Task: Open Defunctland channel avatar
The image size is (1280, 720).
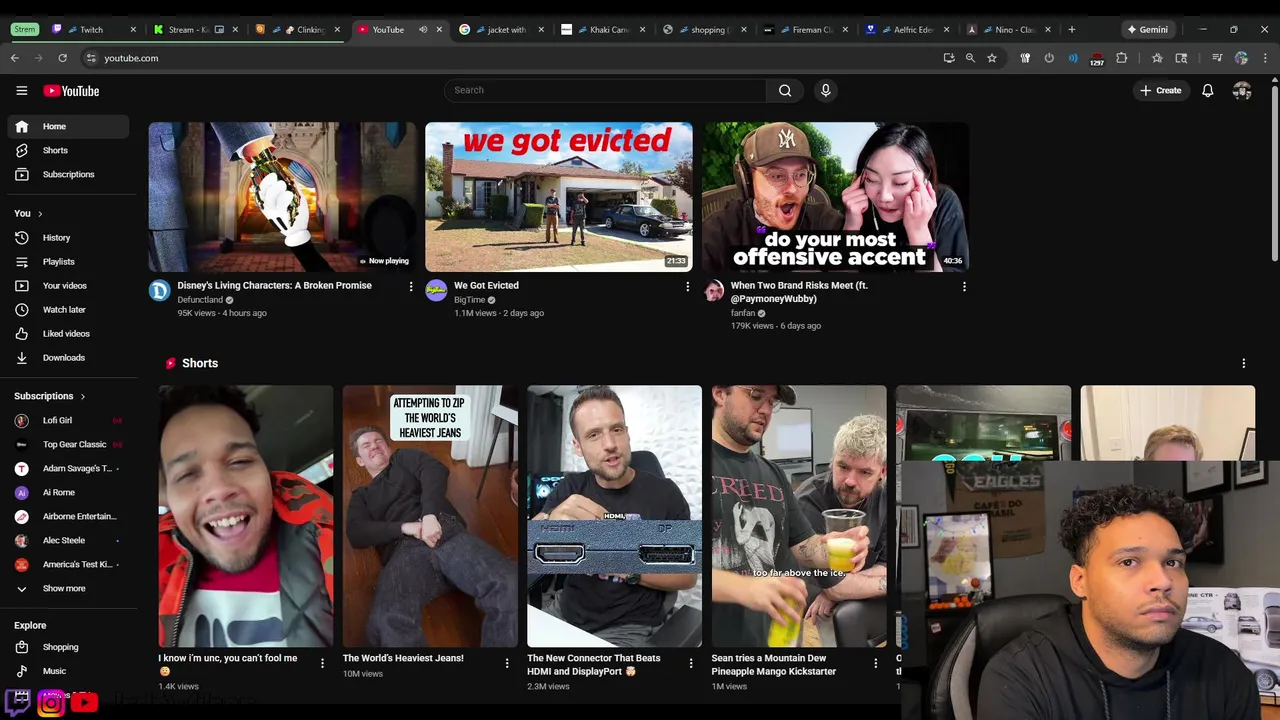Action: [160, 291]
